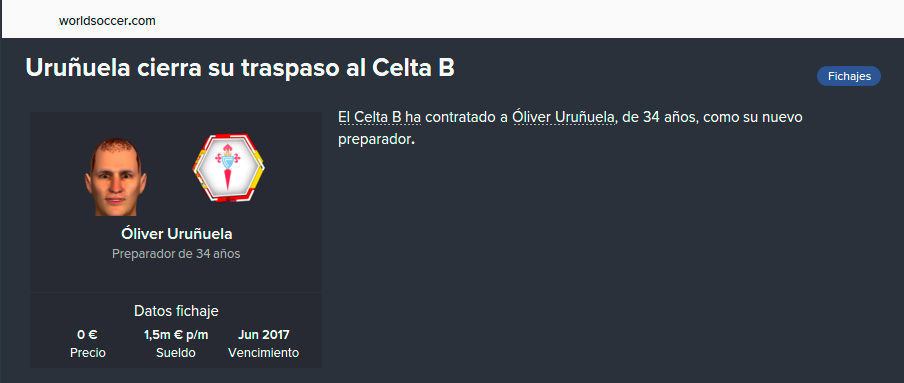Image resolution: width=904 pixels, height=383 pixels.
Task: Click the 0 € transfer fee value
Action: 88,335
